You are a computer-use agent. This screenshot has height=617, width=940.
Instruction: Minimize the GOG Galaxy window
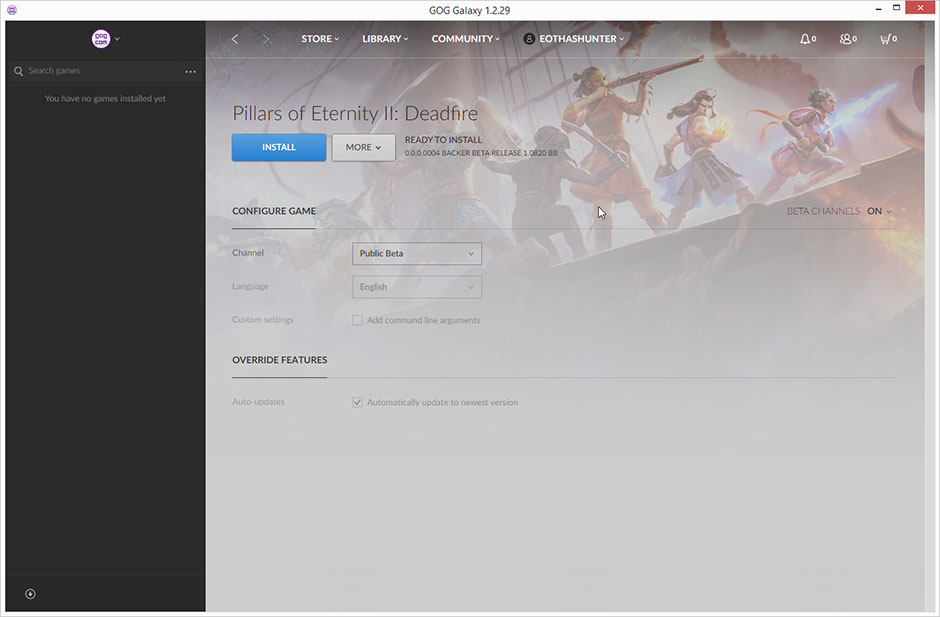[x=878, y=8]
